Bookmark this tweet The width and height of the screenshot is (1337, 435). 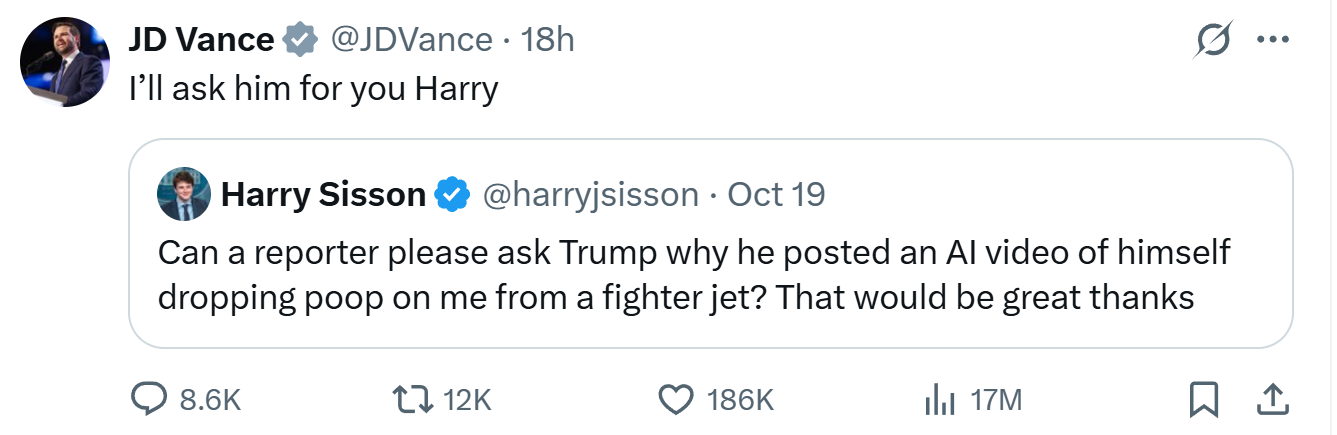click(1203, 400)
